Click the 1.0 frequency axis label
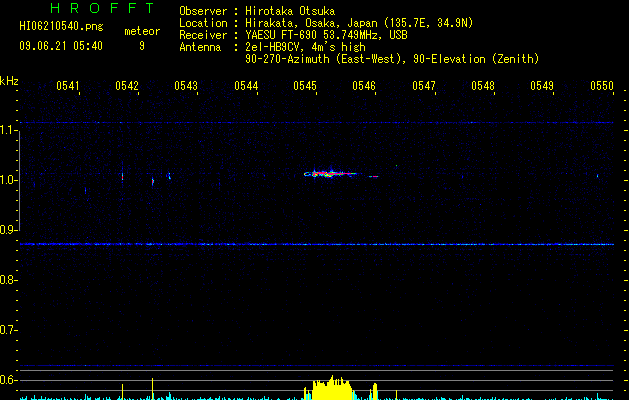The image size is (629, 400). tap(8, 180)
